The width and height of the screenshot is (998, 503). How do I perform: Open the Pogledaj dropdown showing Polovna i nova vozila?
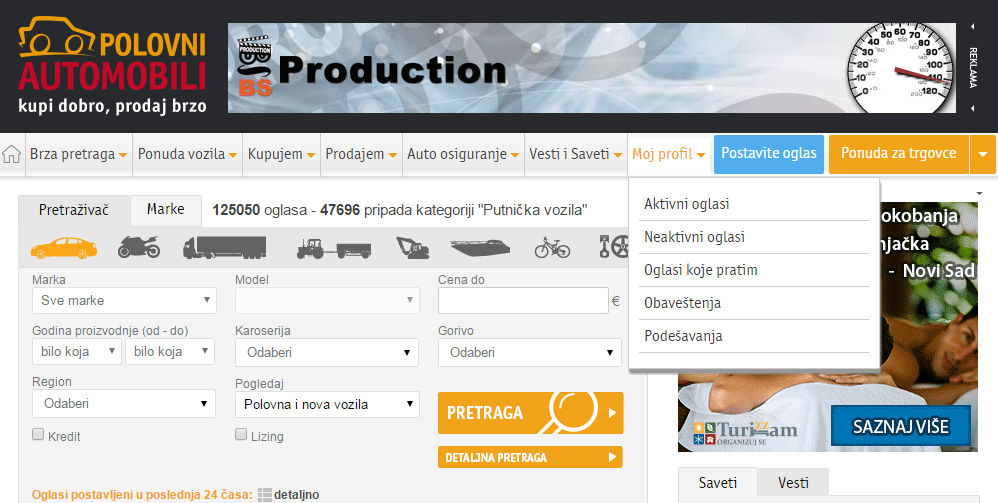pos(327,404)
